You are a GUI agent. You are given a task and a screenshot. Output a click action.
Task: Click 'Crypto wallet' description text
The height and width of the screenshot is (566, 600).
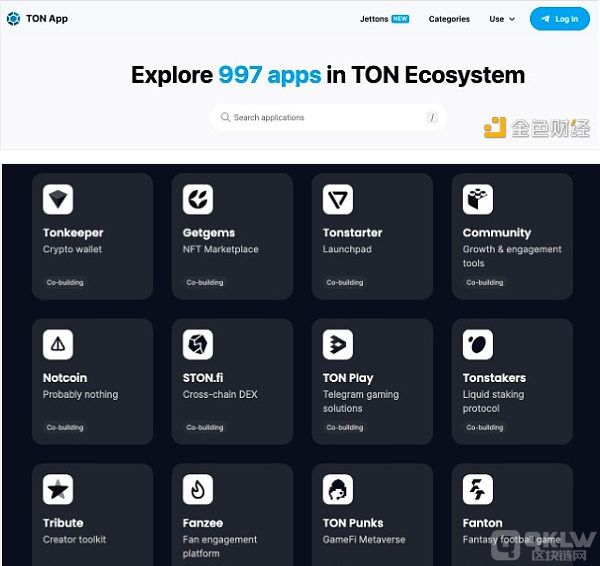point(72,249)
